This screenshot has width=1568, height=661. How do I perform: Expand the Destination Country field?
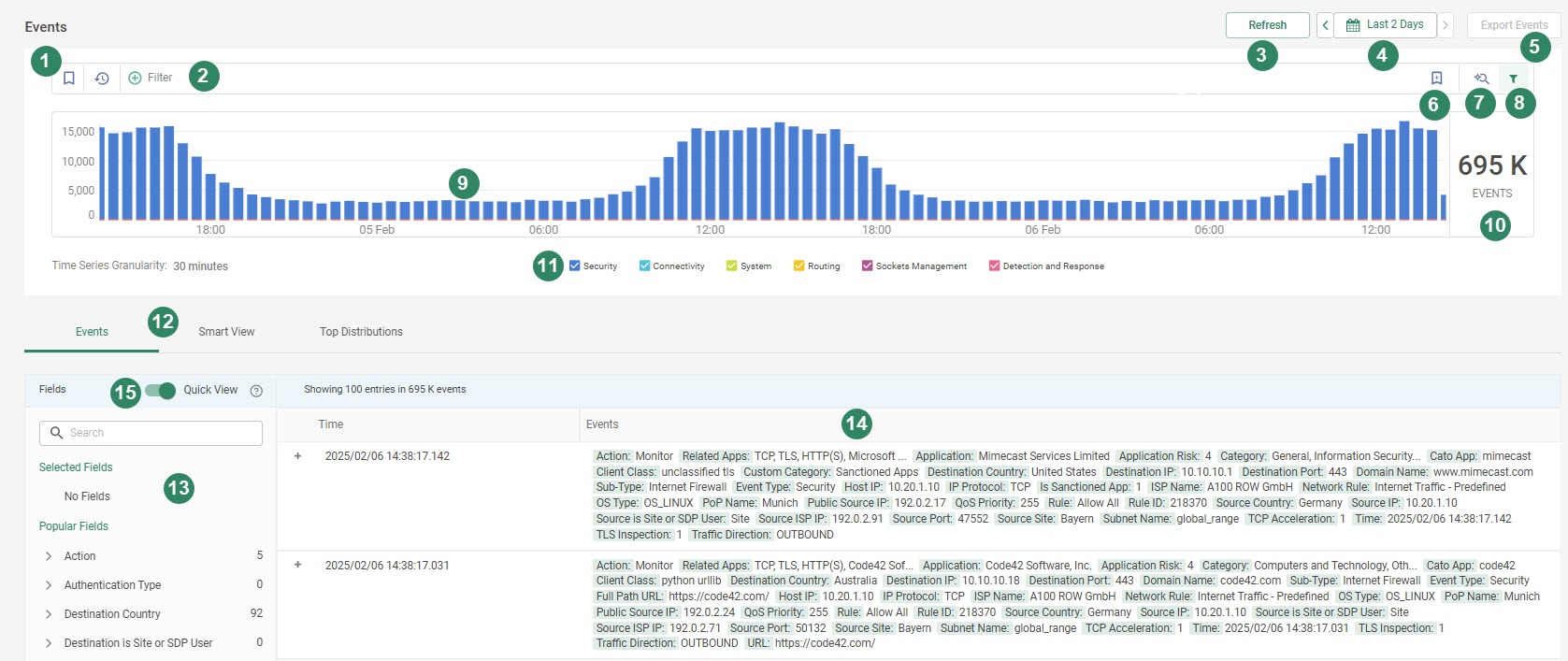49,614
